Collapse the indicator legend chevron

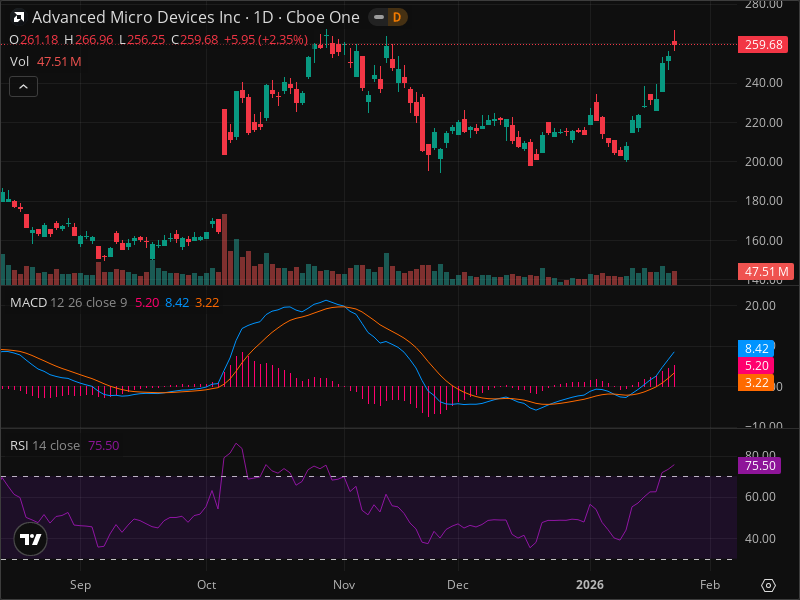click(23, 87)
